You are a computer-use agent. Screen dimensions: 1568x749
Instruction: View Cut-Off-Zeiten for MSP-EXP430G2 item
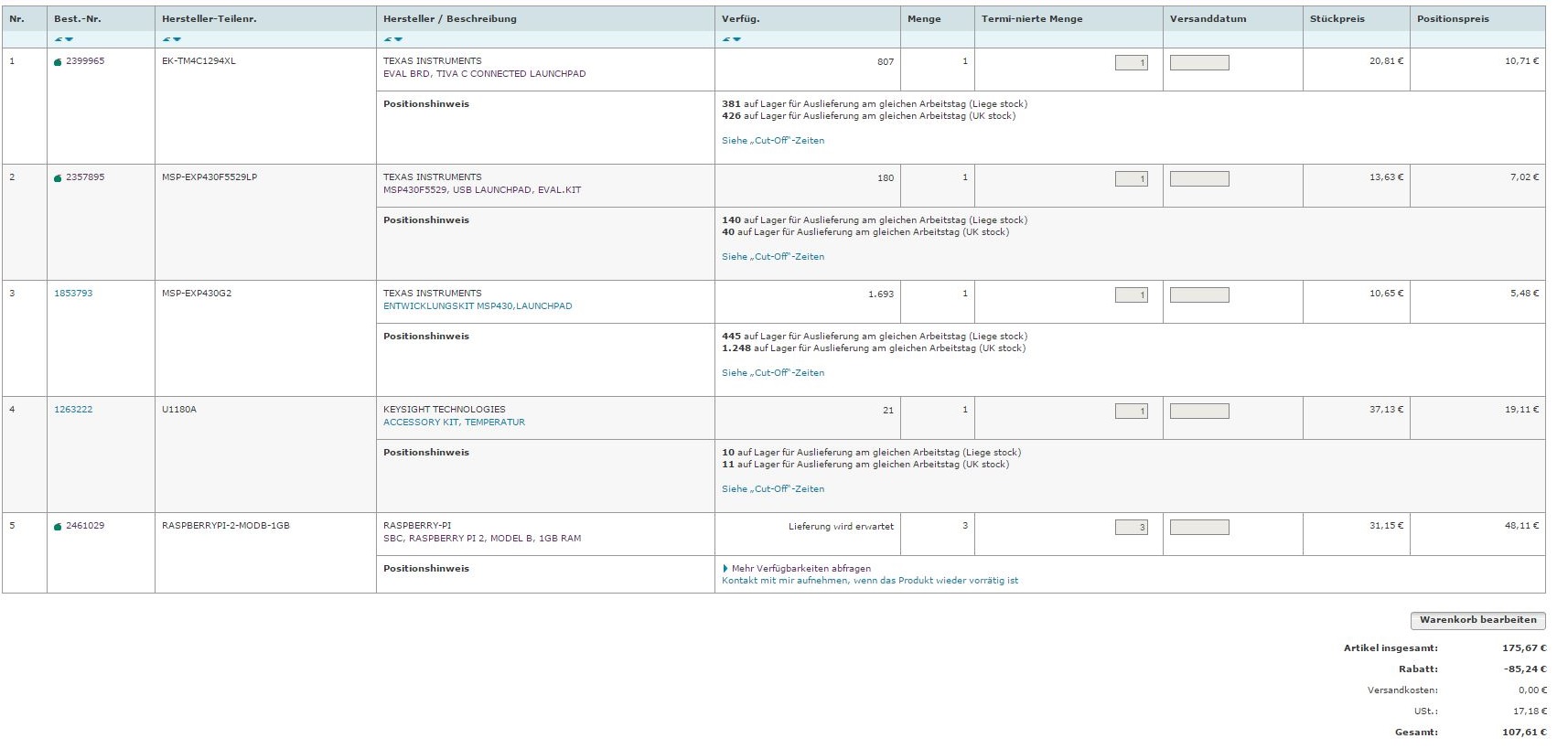pos(773,373)
